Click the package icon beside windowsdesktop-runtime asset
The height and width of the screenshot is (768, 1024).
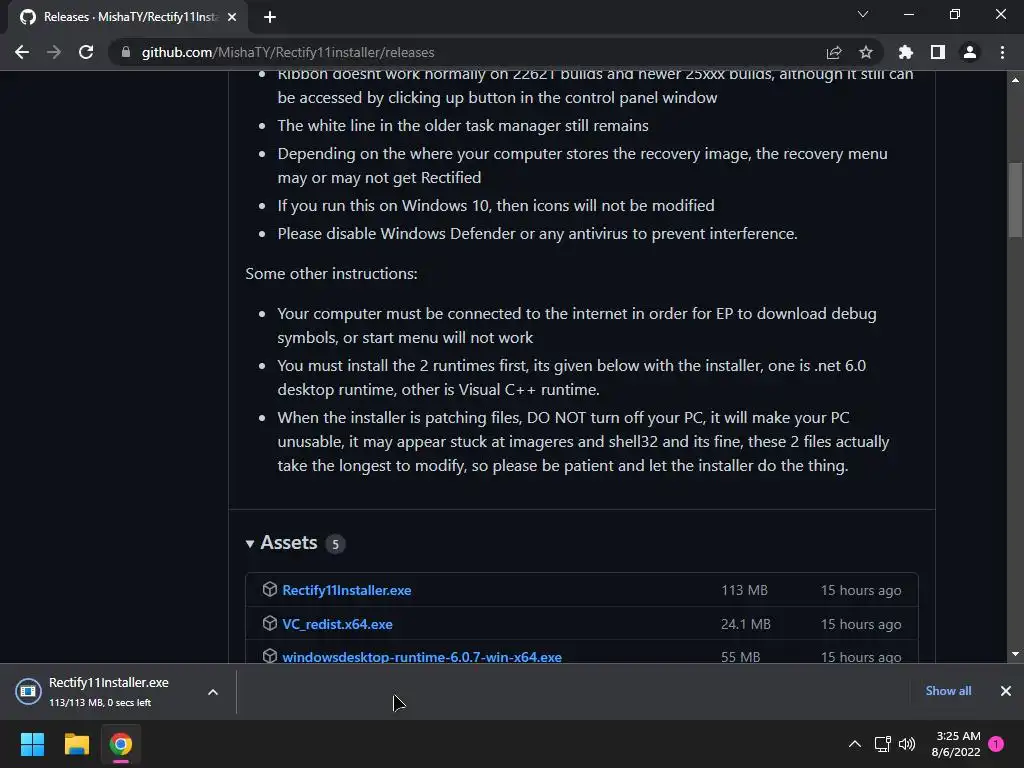click(x=270, y=656)
